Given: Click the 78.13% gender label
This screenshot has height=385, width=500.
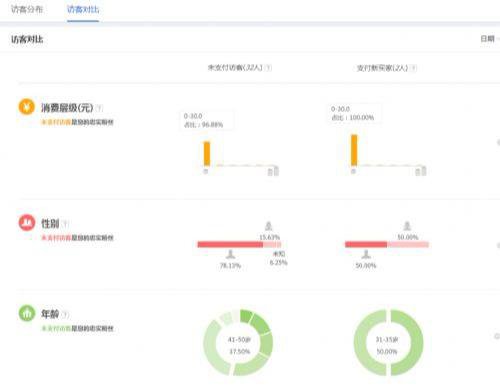Looking at the screenshot, I should pos(230,265).
